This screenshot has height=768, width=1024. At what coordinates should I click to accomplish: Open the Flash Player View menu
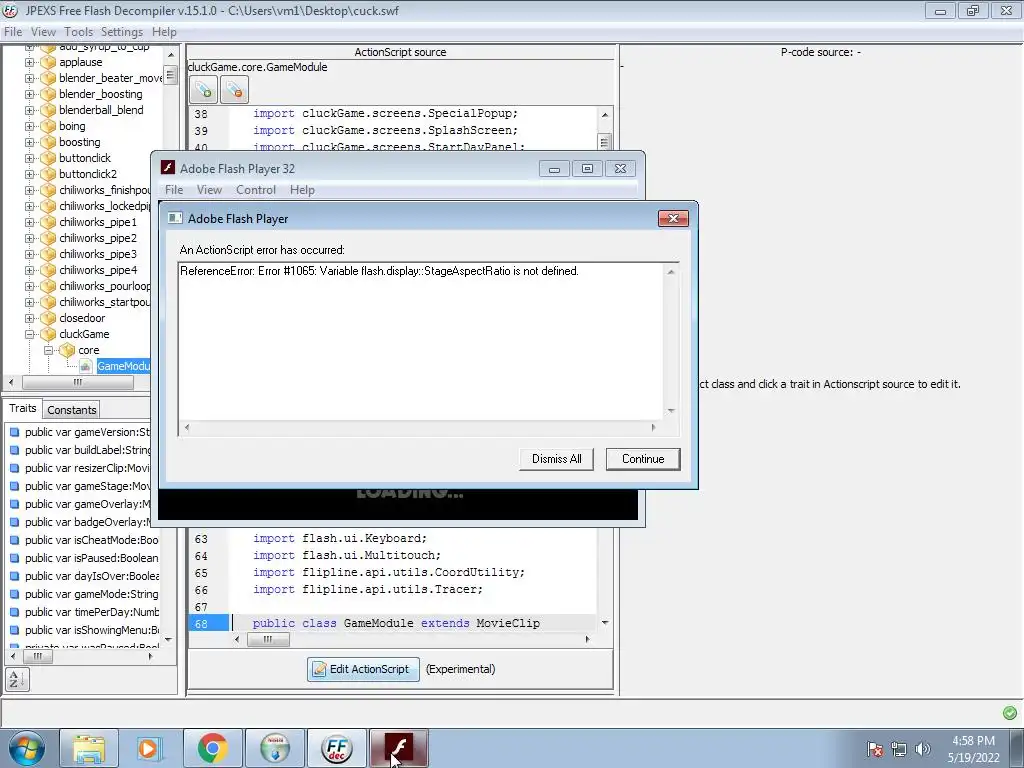click(209, 190)
